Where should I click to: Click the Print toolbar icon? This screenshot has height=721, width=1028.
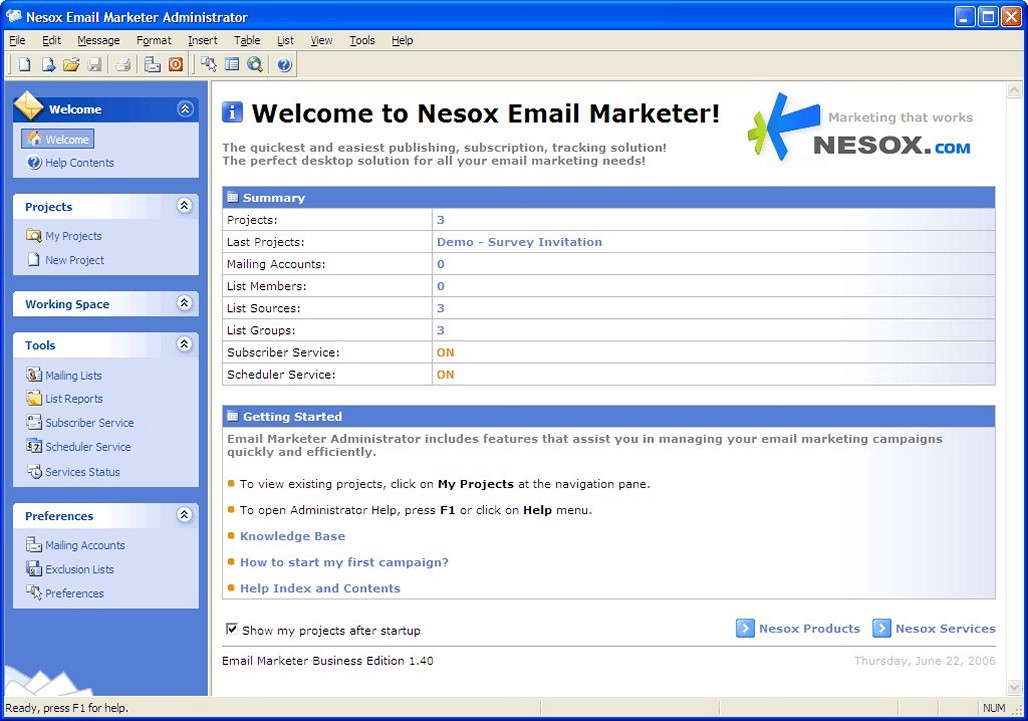(x=123, y=64)
